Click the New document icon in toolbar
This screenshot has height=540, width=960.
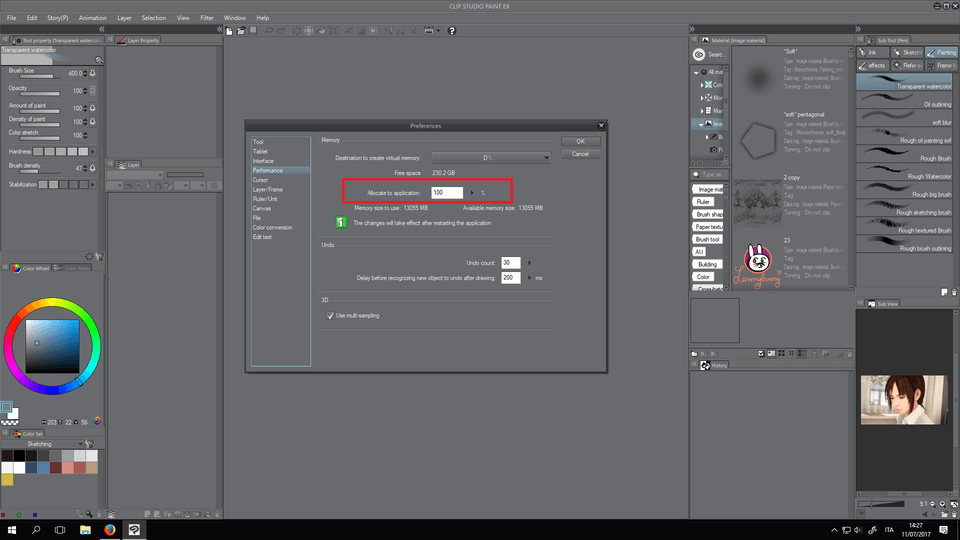click(x=229, y=31)
